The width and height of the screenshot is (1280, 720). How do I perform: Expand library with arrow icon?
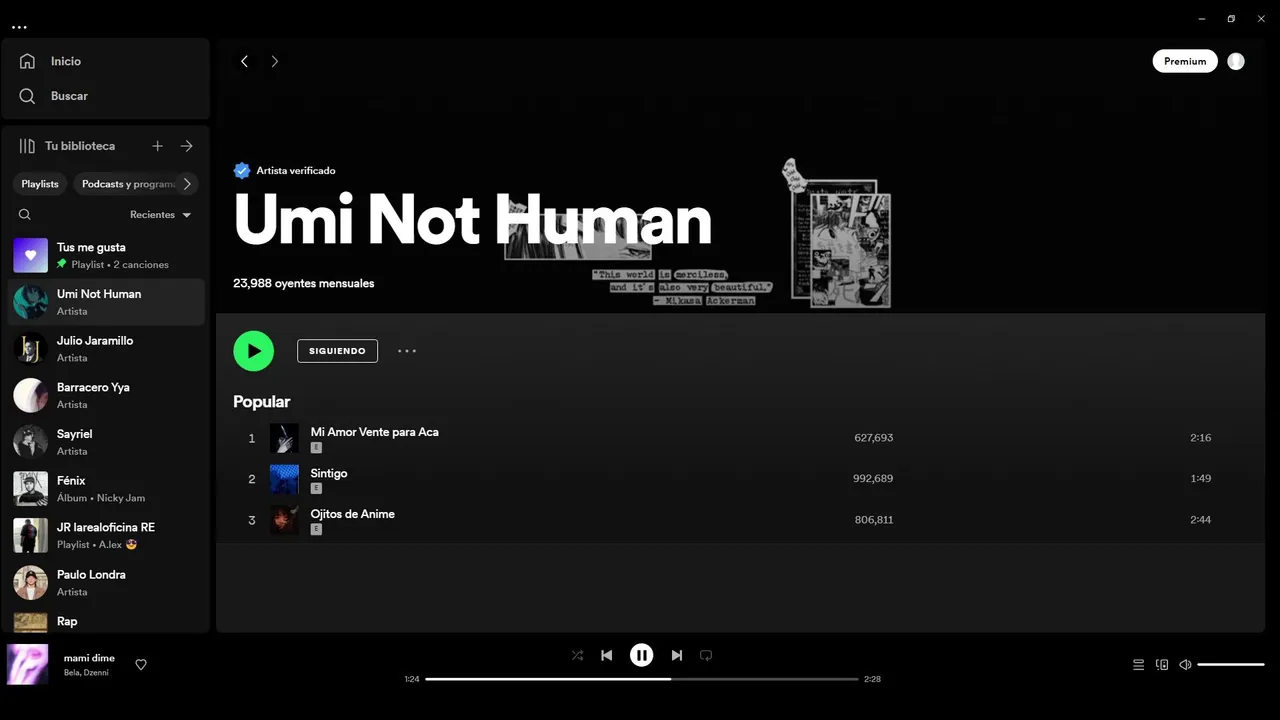(x=187, y=146)
